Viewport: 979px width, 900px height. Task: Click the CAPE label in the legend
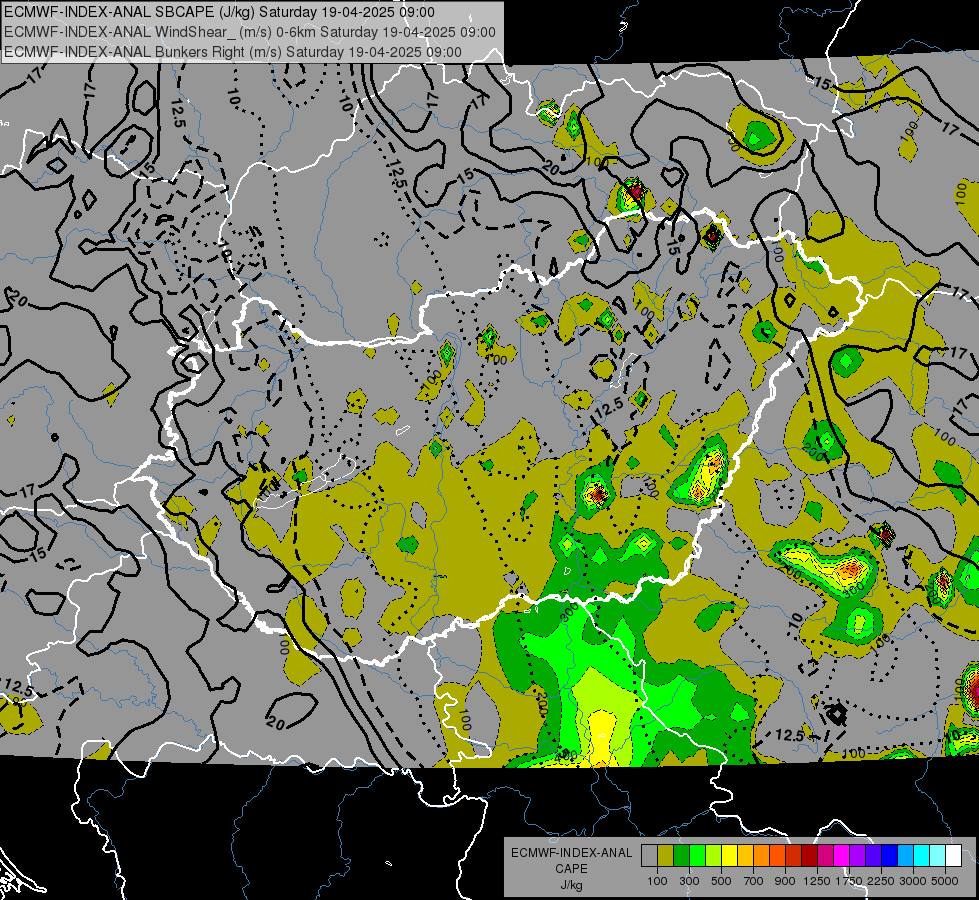click(571, 868)
